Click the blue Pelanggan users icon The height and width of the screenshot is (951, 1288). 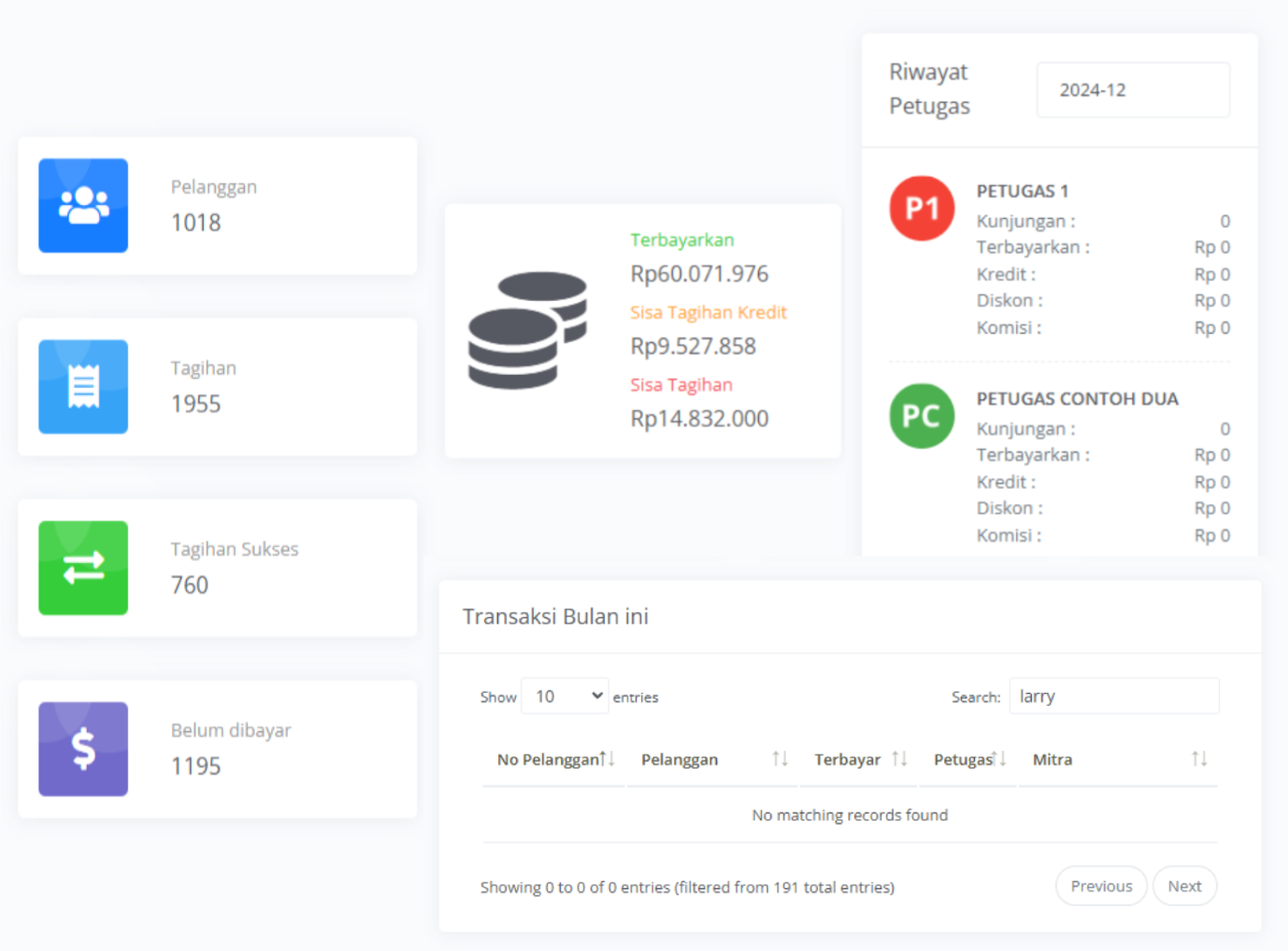pos(83,206)
